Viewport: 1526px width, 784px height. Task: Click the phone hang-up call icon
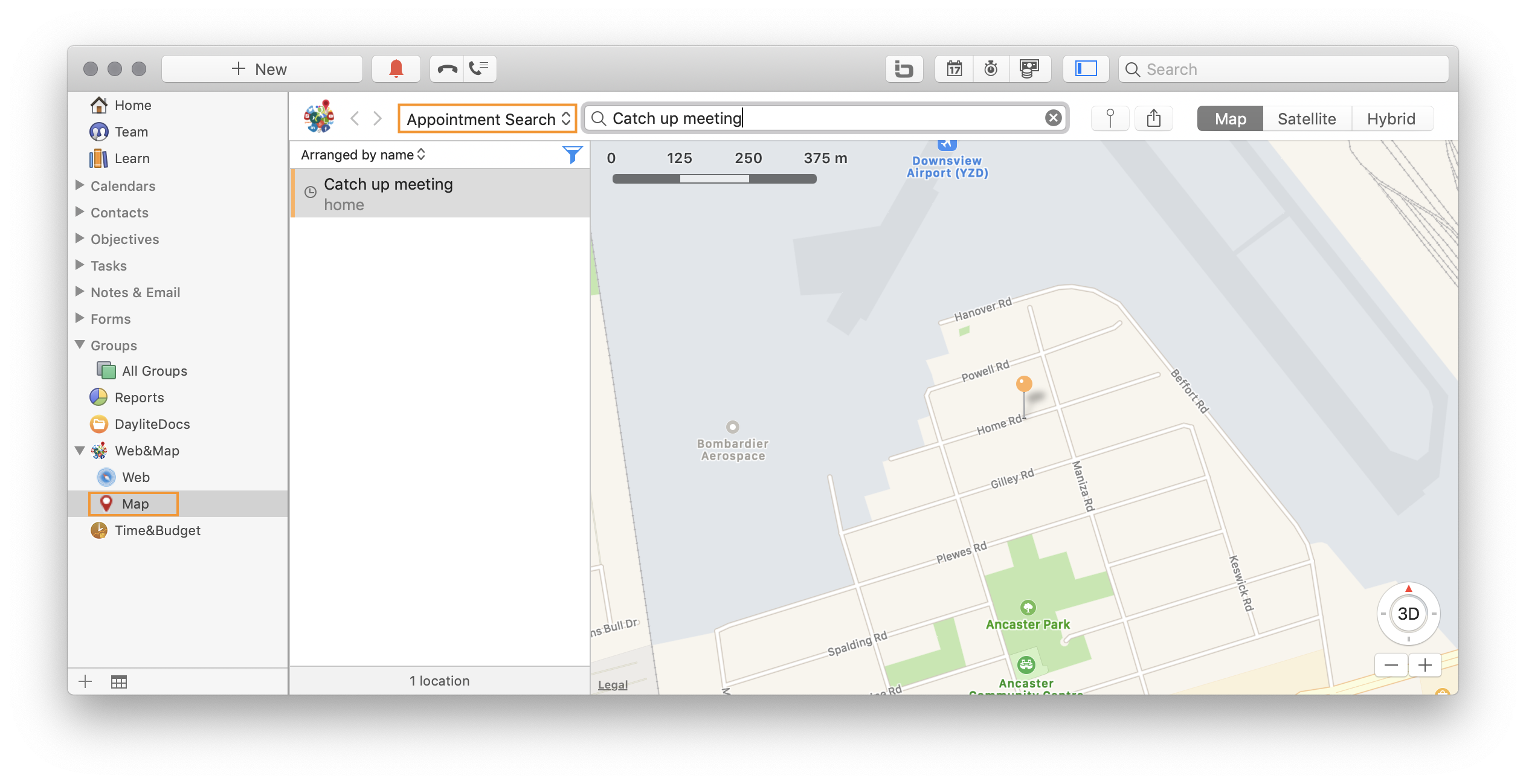[x=447, y=69]
